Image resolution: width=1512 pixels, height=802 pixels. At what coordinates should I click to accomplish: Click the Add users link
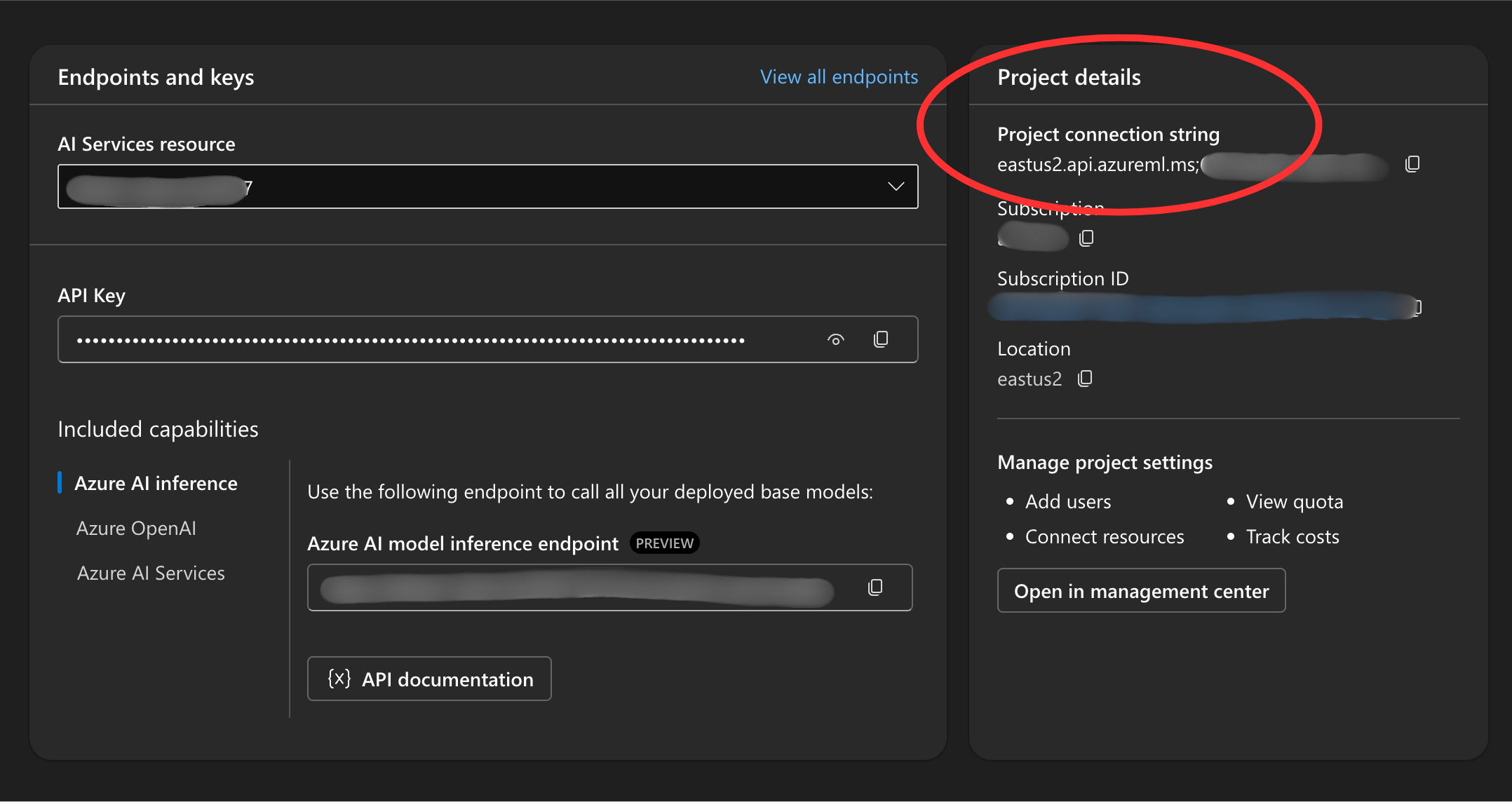pyautogui.click(x=1067, y=502)
